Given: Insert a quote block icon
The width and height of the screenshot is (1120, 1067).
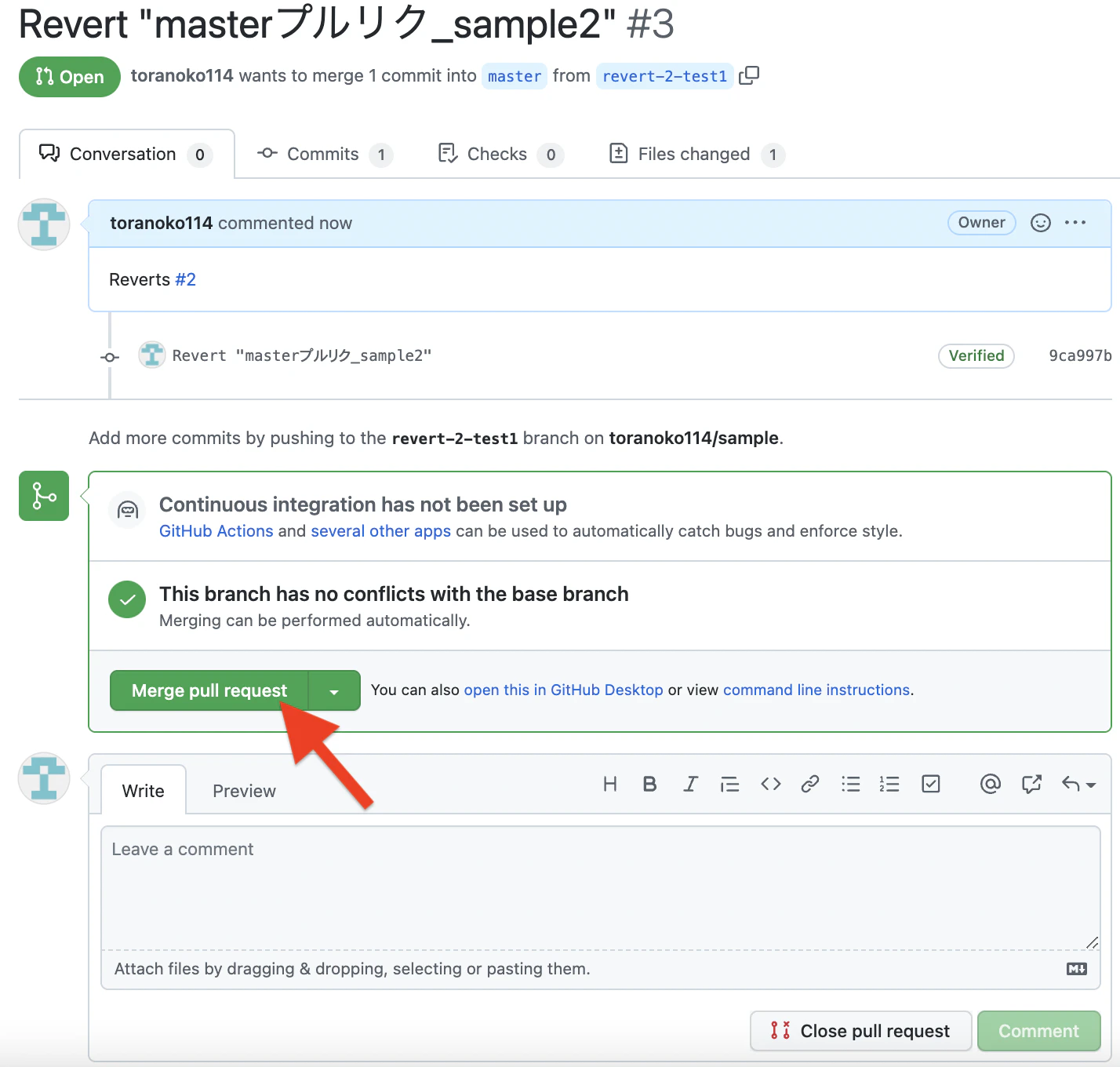Looking at the screenshot, I should (x=729, y=784).
